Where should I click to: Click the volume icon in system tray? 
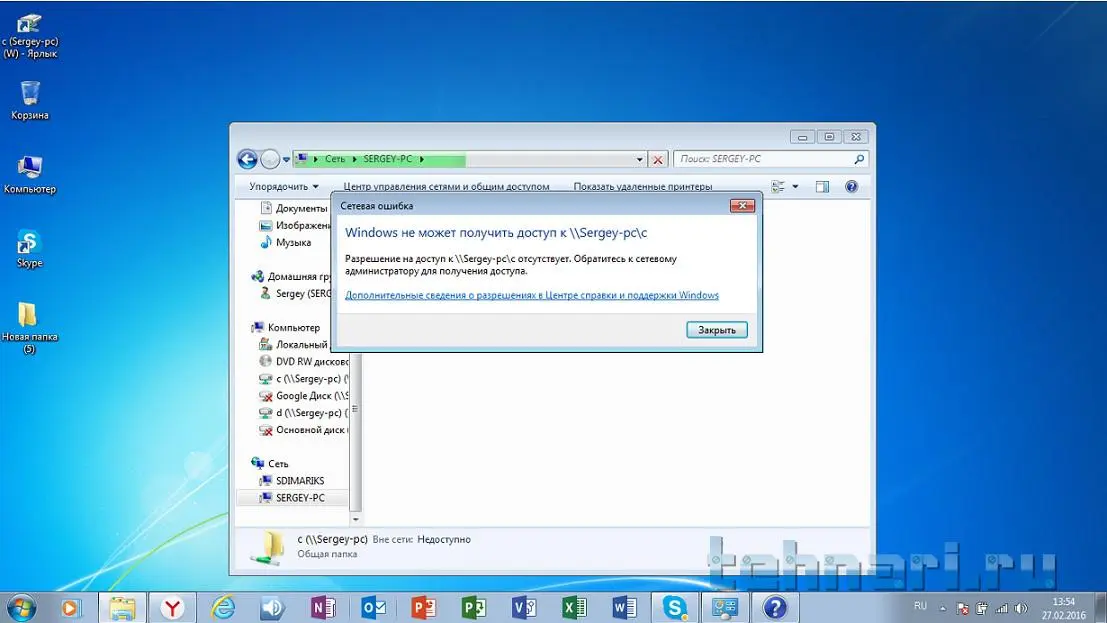(x=1021, y=607)
